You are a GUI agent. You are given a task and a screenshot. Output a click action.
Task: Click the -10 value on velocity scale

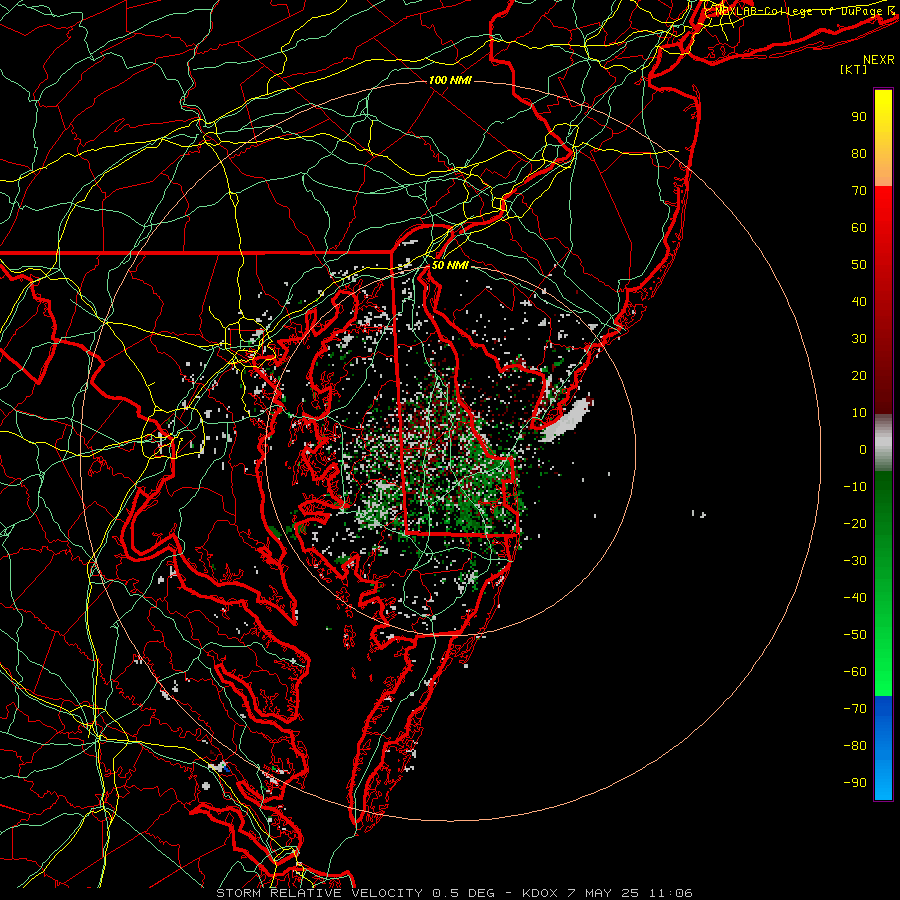coord(855,487)
